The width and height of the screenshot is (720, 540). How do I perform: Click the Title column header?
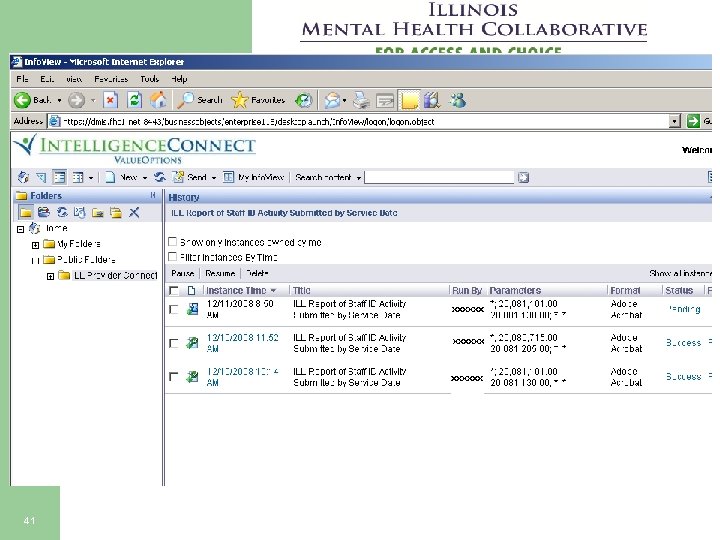(x=301, y=290)
